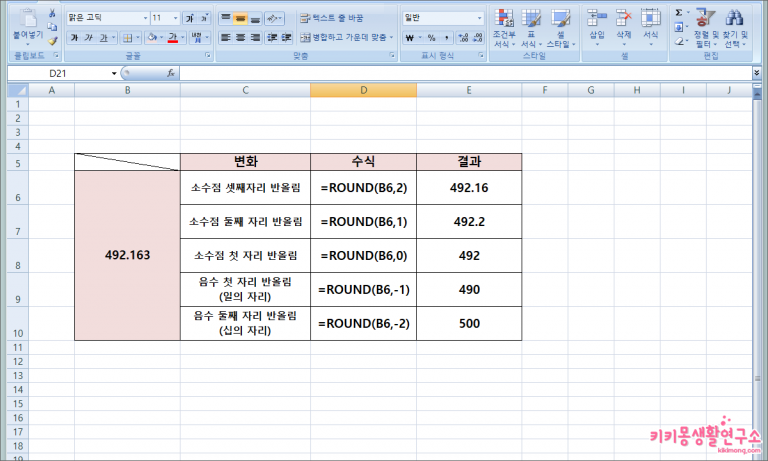The height and width of the screenshot is (461, 768).
Task: Decrease decimal places icon
Action: [x=478, y=38]
